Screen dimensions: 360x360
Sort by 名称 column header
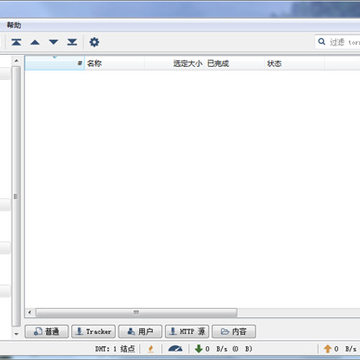pyautogui.click(x=115, y=63)
